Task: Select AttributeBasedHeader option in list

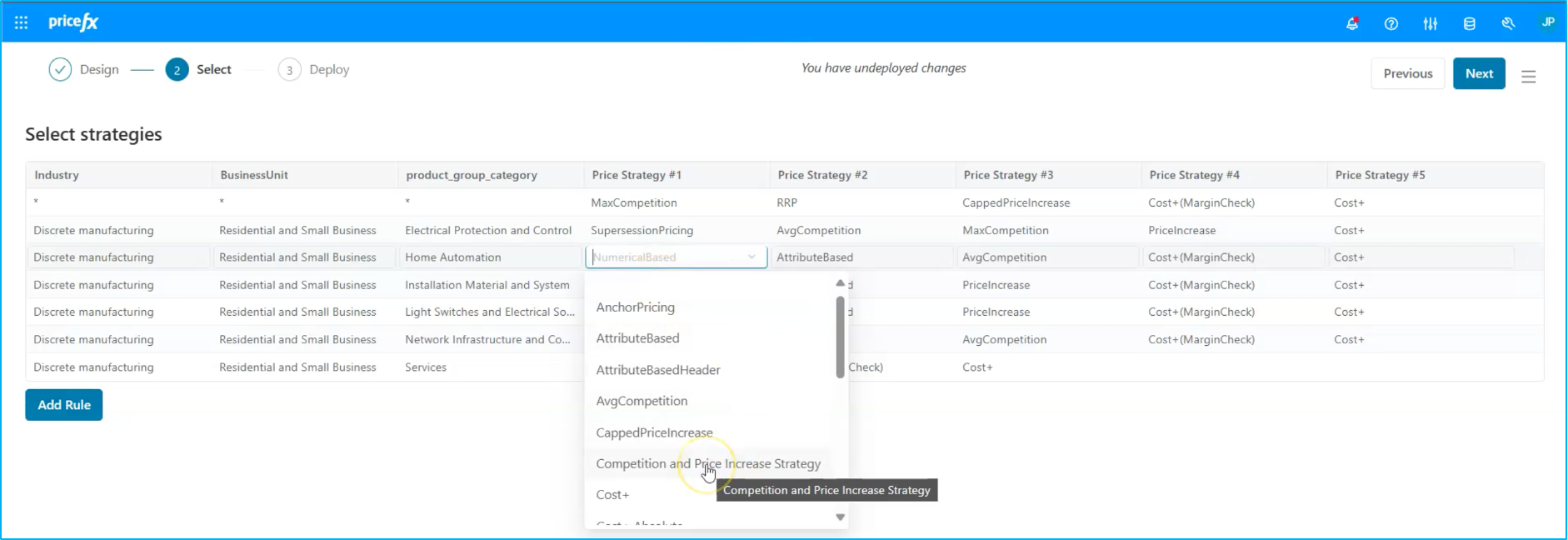Action: coord(657,370)
